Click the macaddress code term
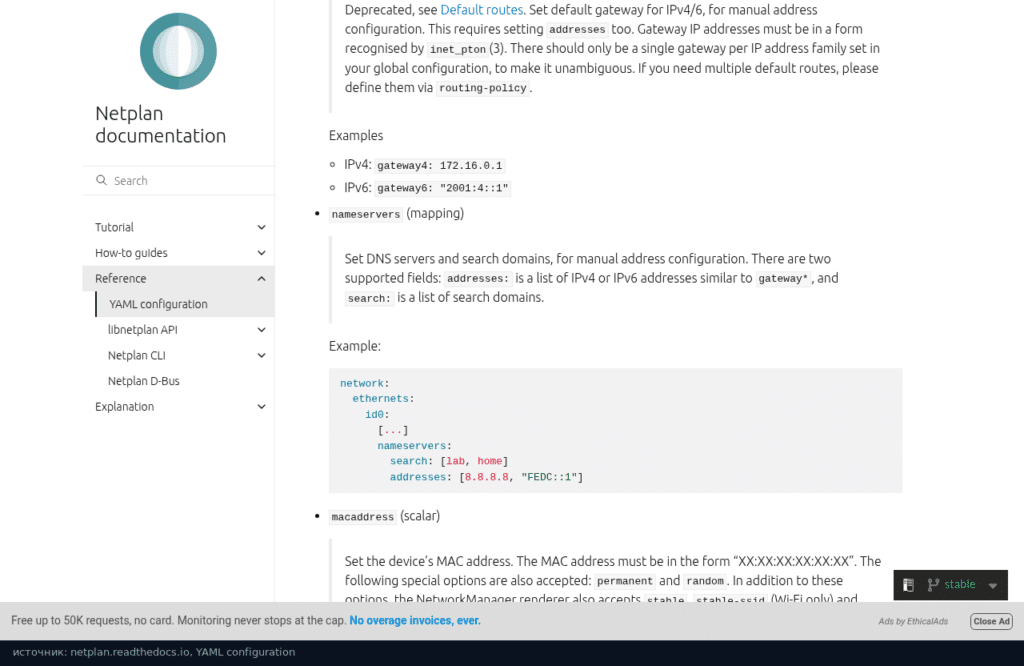1024x666 pixels. point(362,517)
